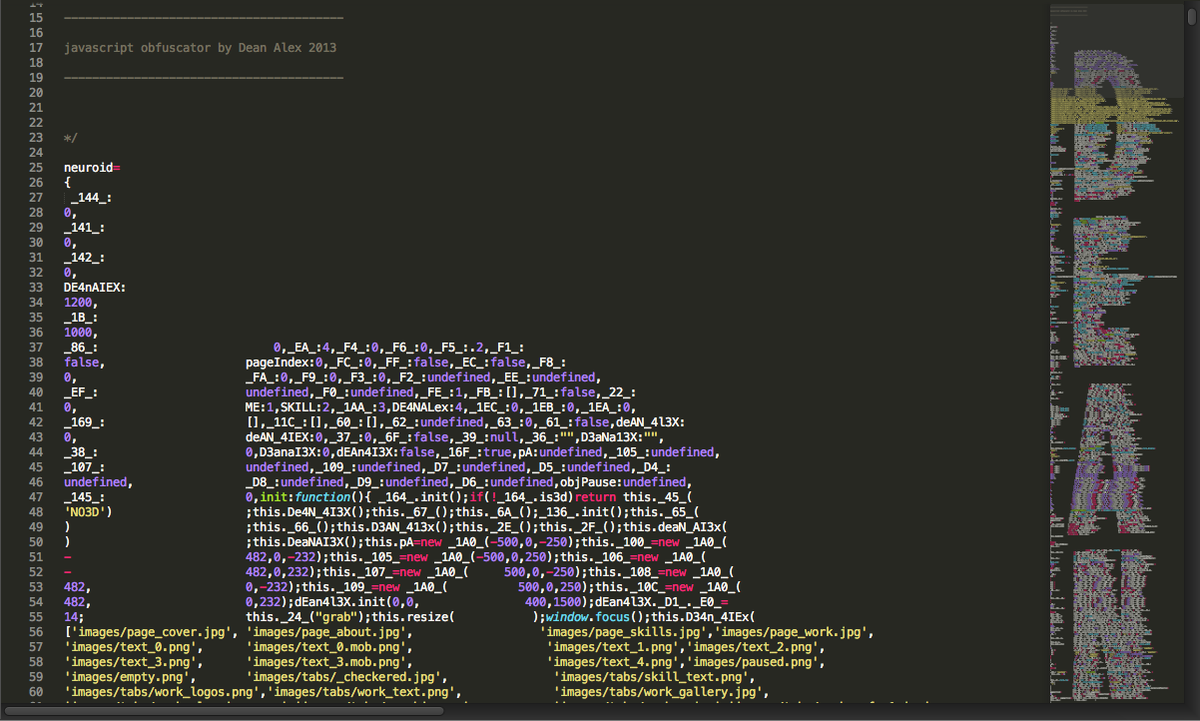
Task: Click the string 'images/page_about.jpg'
Action: tap(327, 632)
